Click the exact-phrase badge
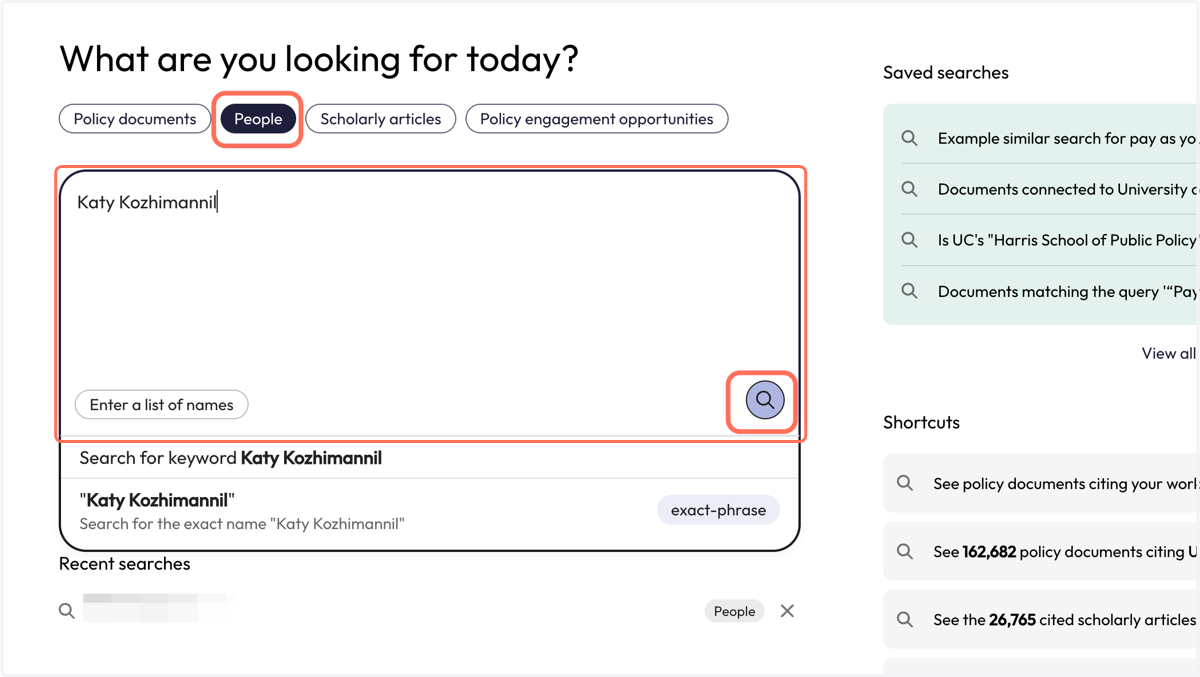The height and width of the screenshot is (677, 1200). pos(718,510)
